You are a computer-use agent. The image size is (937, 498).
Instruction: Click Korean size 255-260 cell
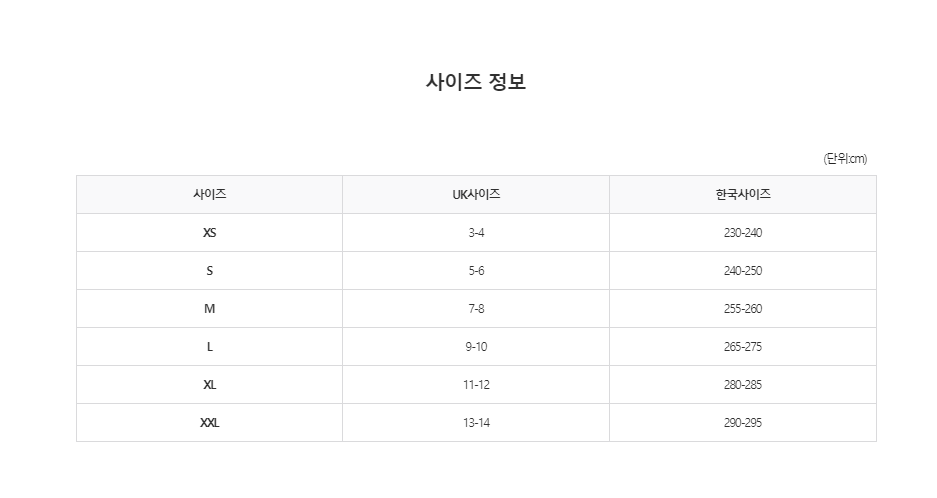[742, 309]
